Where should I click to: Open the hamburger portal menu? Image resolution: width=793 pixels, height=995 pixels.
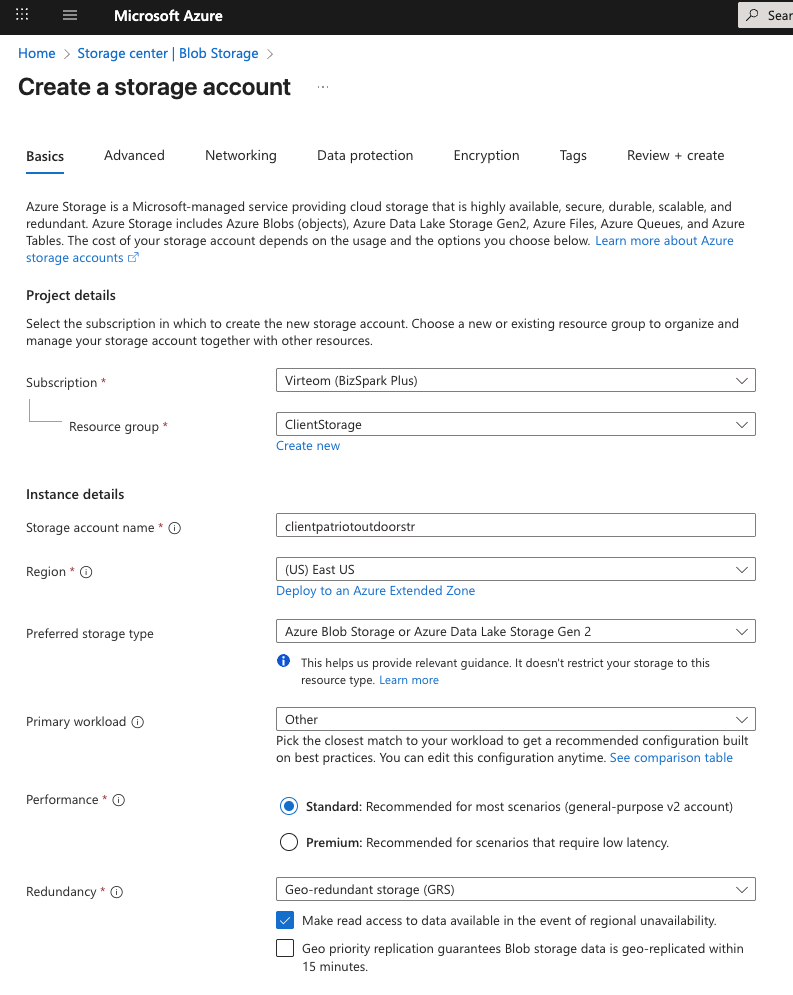69,15
